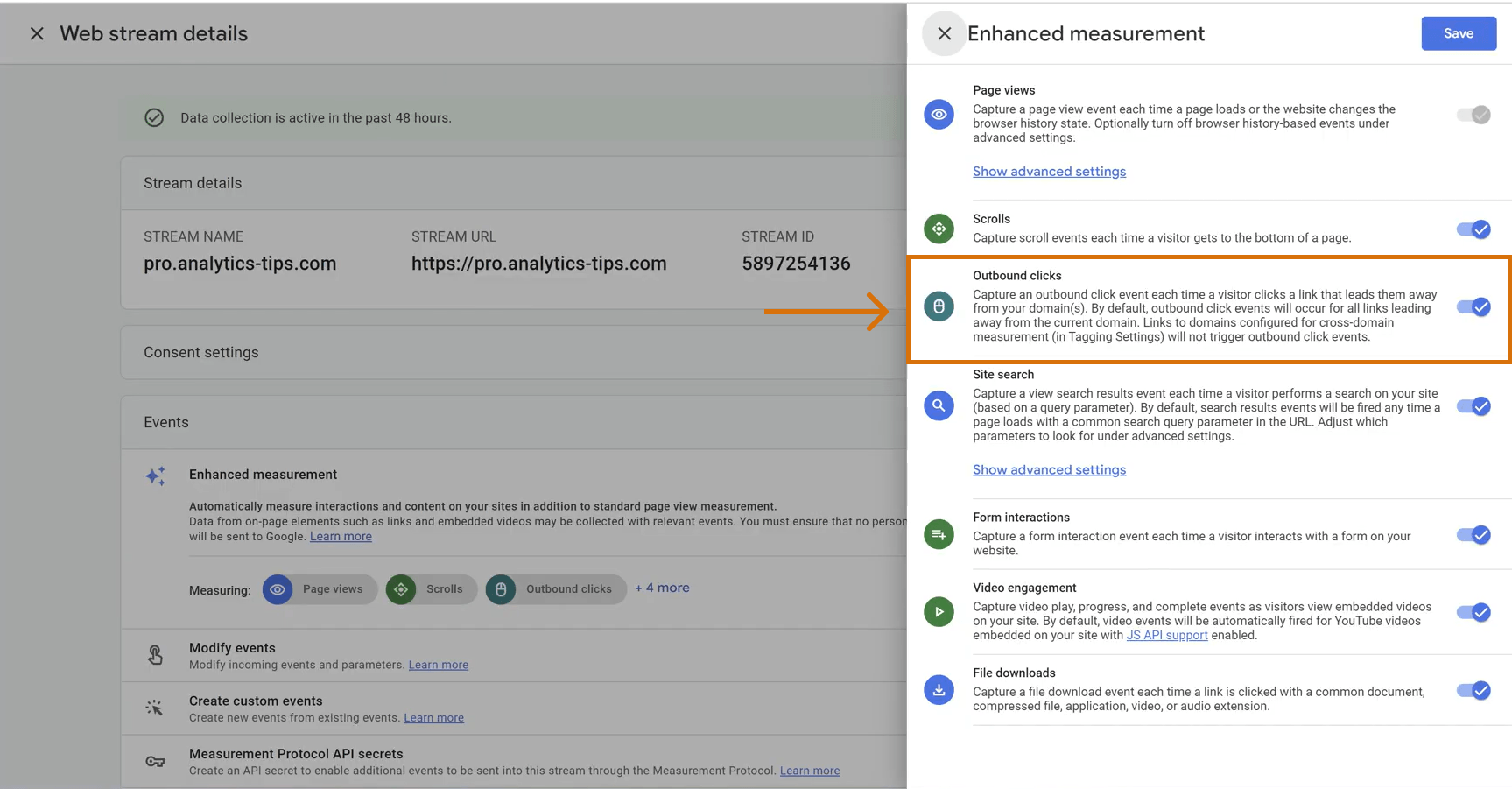Select the stream URL https://pro.analytics-tips.com

point(539,264)
